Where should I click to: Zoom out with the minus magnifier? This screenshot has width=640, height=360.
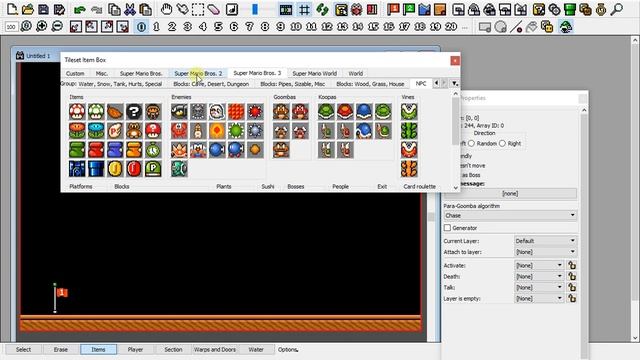tap(57, 27)
